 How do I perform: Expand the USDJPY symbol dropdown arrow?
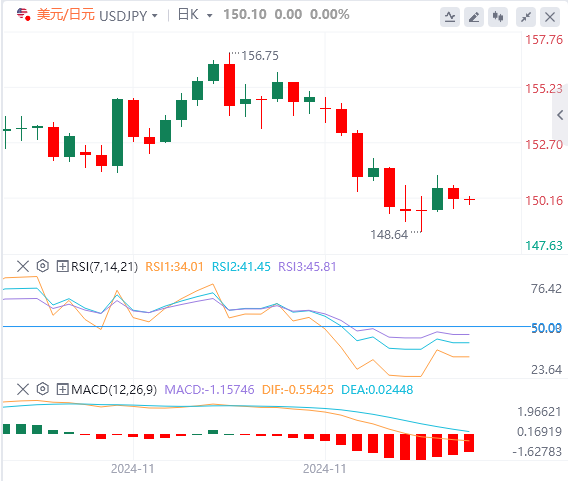[x=155, y=16]
